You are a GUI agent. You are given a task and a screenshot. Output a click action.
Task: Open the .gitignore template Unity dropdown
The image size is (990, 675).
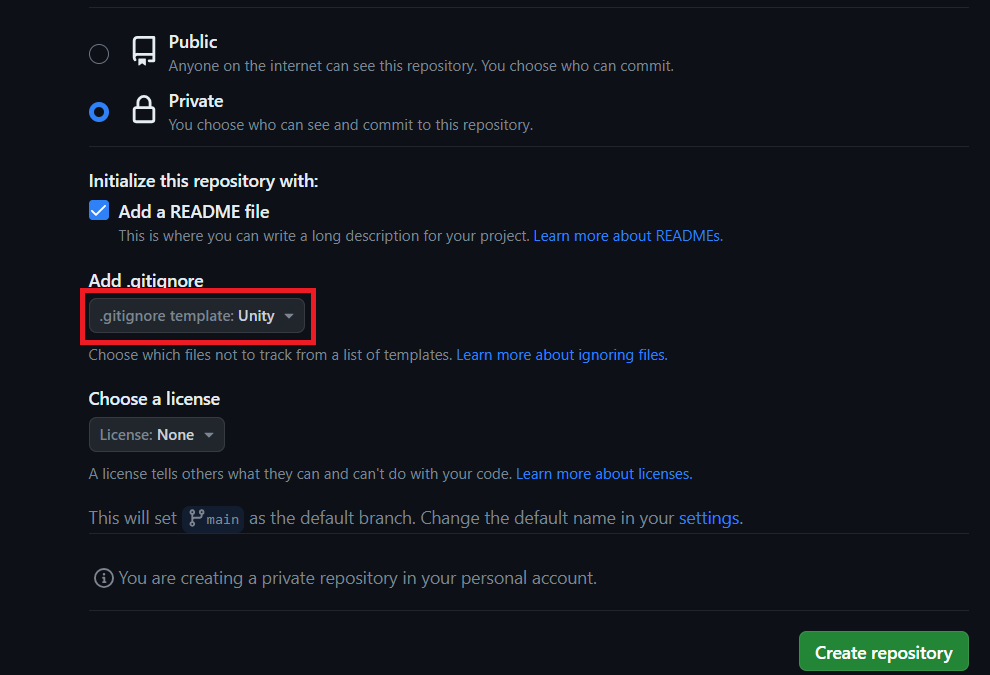tap(196, 316)
